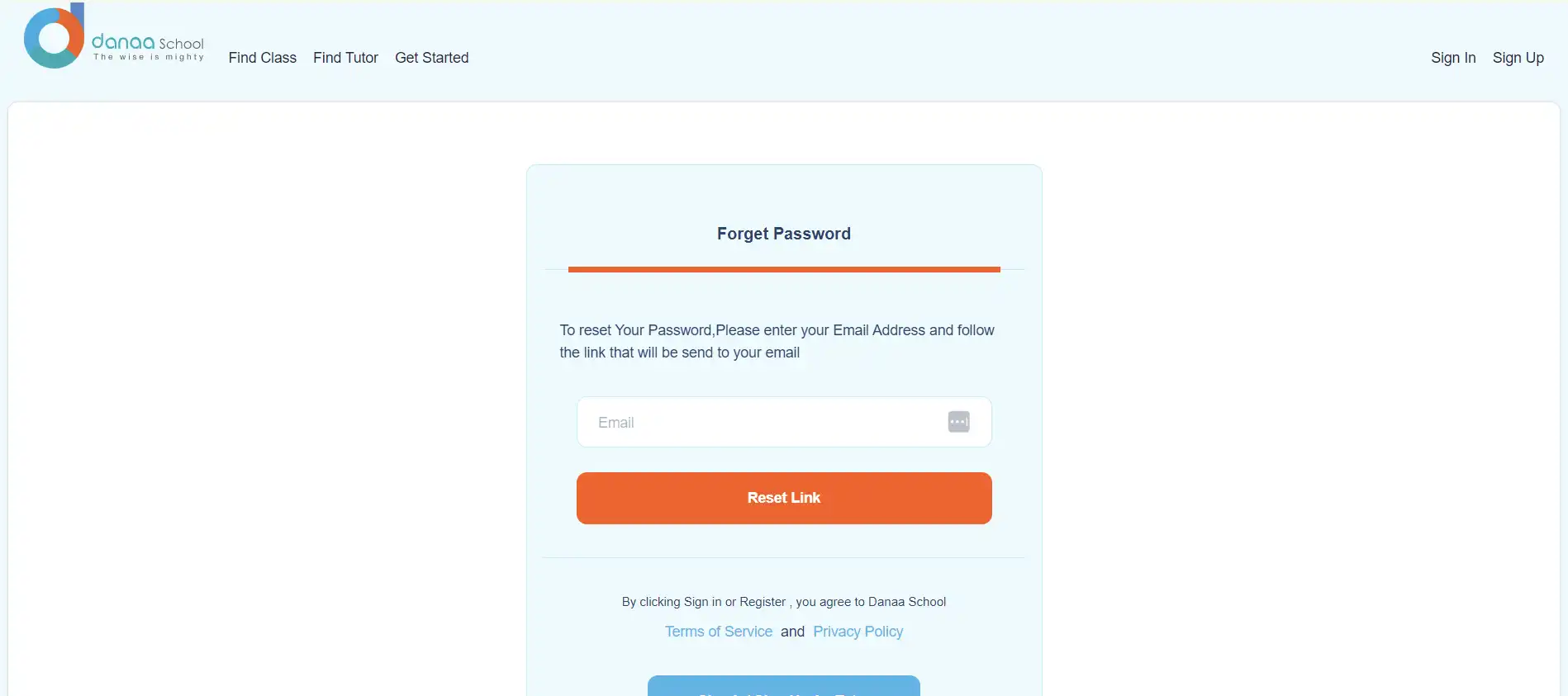Click the autofill icon in Email field
Screen dimensions: 1568x696
click(x=958, y=422)
